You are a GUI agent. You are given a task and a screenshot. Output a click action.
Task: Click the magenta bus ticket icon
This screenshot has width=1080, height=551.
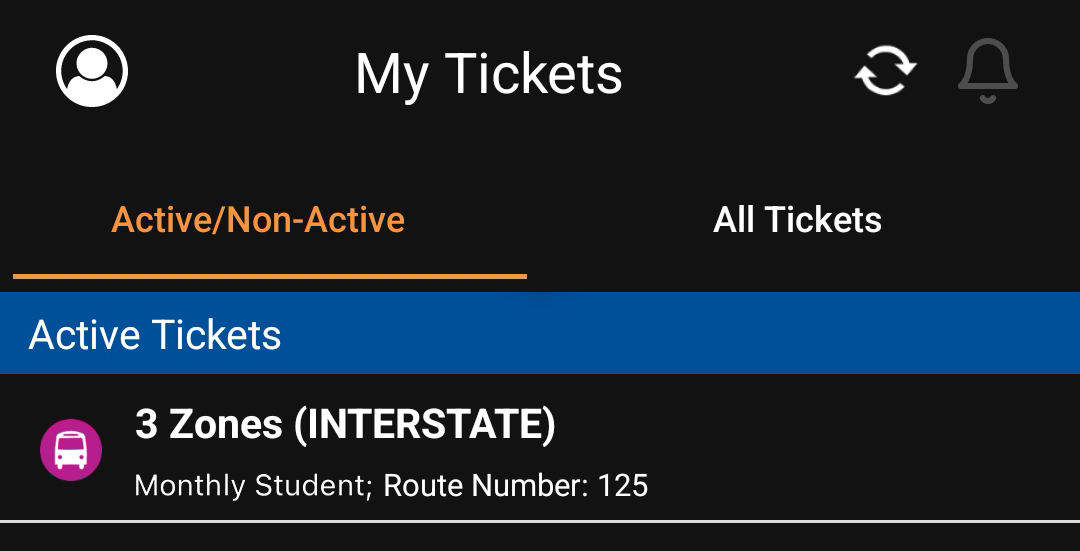tap(71, 450)
